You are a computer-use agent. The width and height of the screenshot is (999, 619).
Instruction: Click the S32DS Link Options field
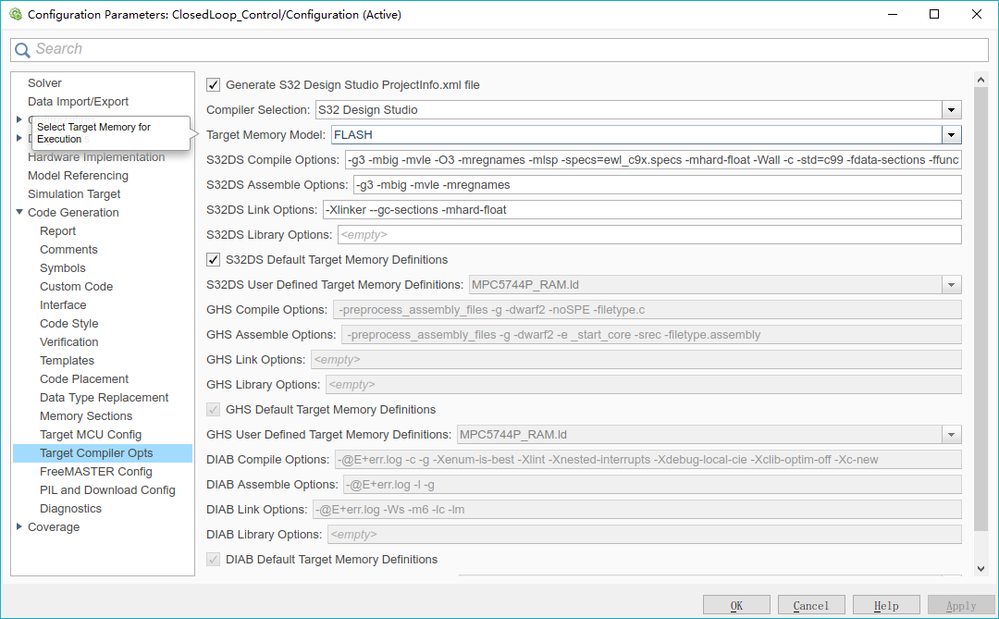point(642,210)
